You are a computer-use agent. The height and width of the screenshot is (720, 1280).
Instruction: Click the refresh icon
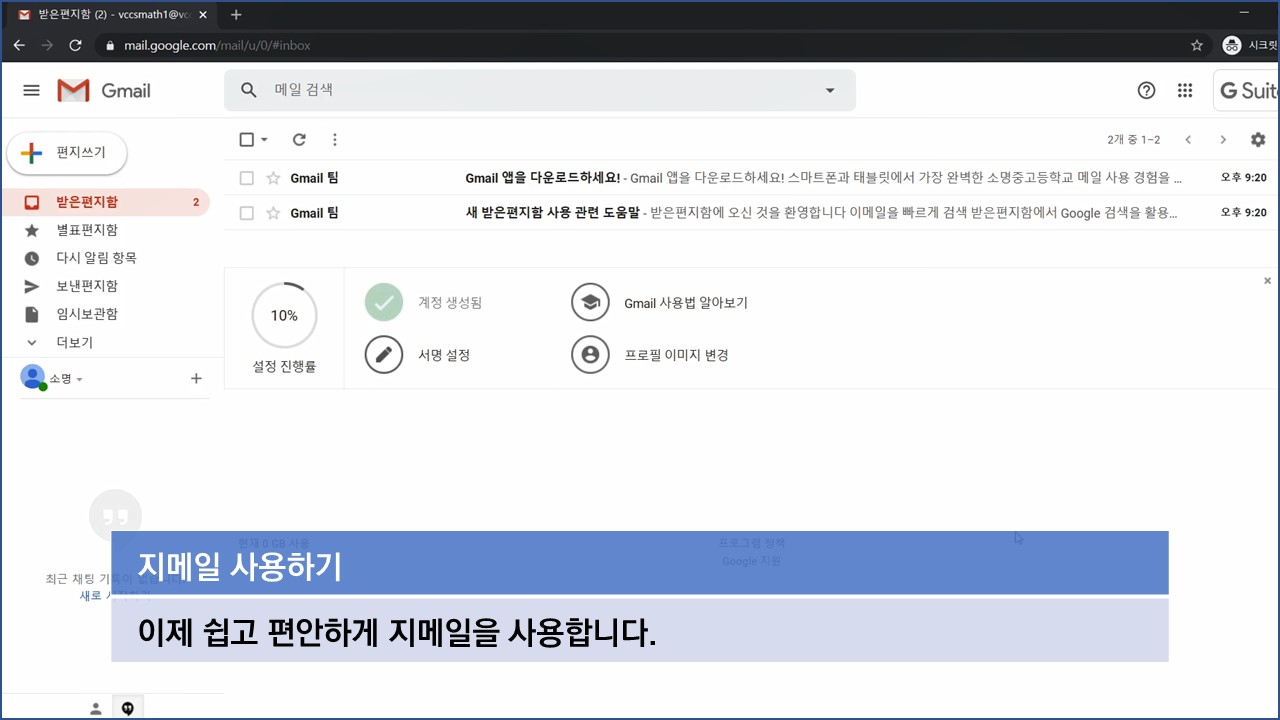click(x=299, y=140)
